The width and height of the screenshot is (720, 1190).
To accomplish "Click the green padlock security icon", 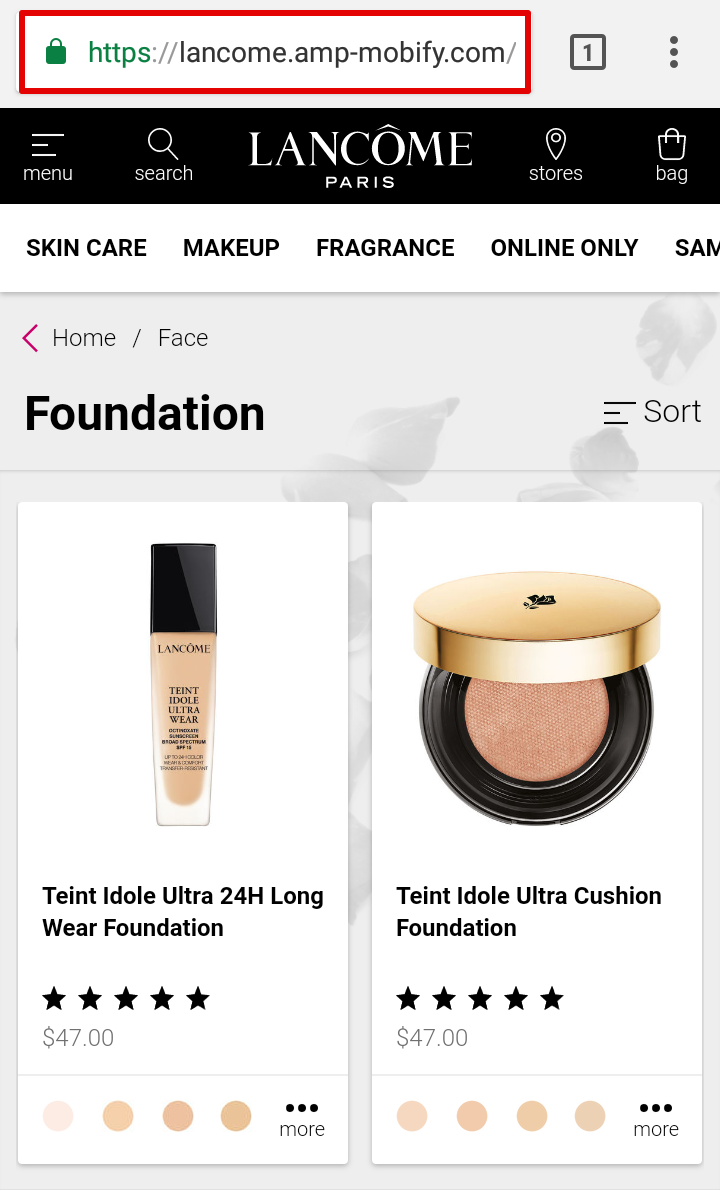I will coord(56,52).
